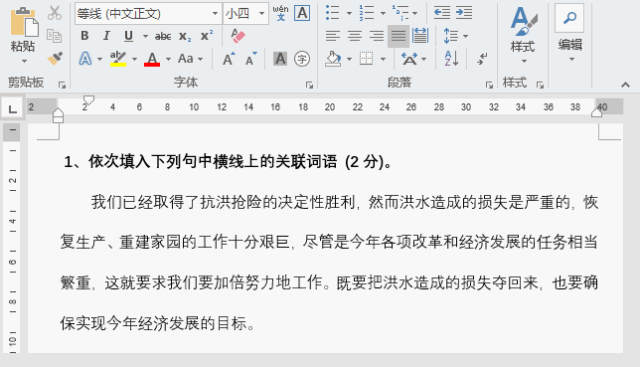Click the Sort A-Z icon
The width and height of the screenshot is (640, 367).
point(451,59)
